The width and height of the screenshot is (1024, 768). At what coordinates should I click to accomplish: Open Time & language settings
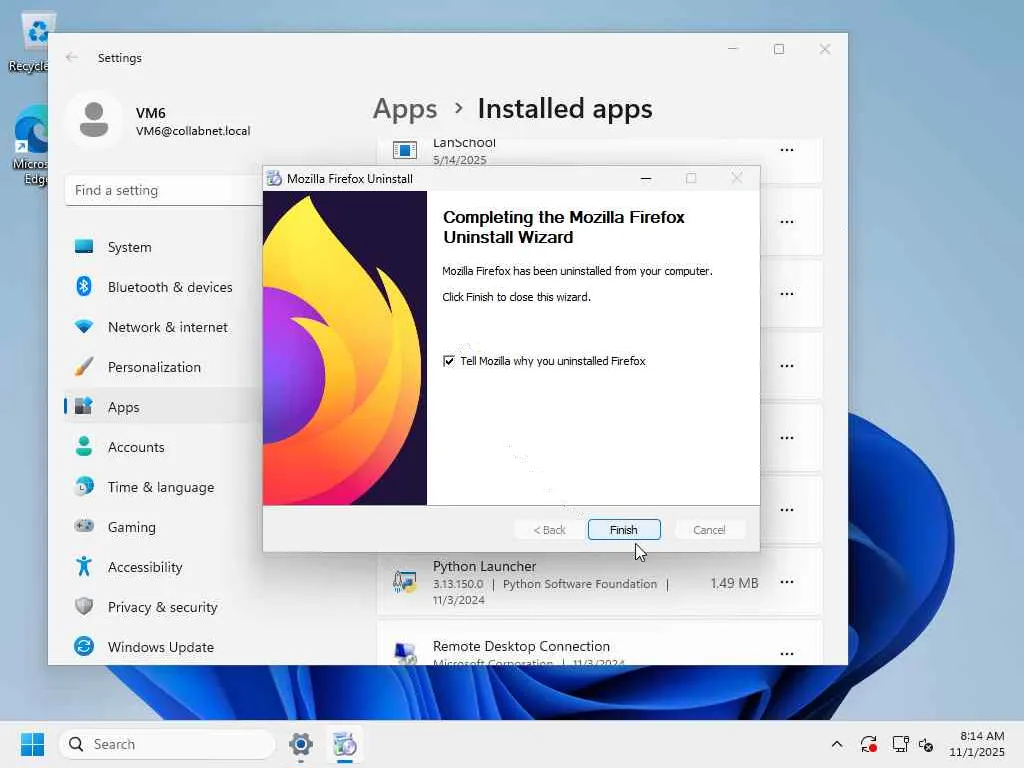tap(162, 487)
